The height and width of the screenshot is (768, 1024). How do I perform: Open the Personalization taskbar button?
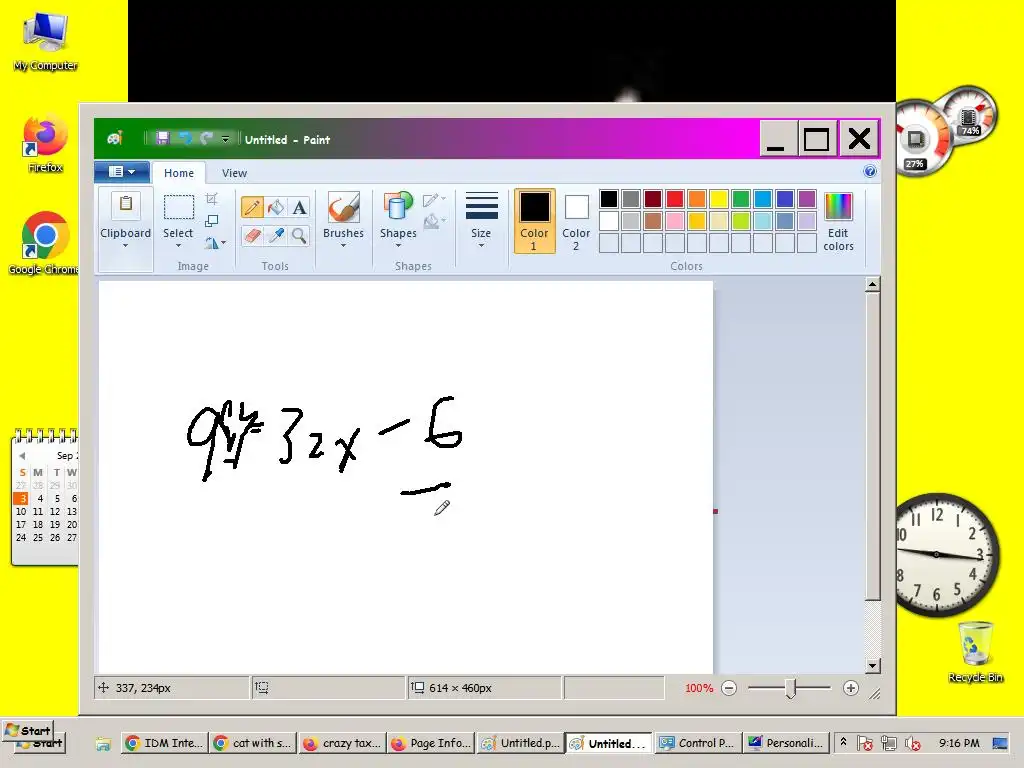pyautogui.click(x=786, y=743)
